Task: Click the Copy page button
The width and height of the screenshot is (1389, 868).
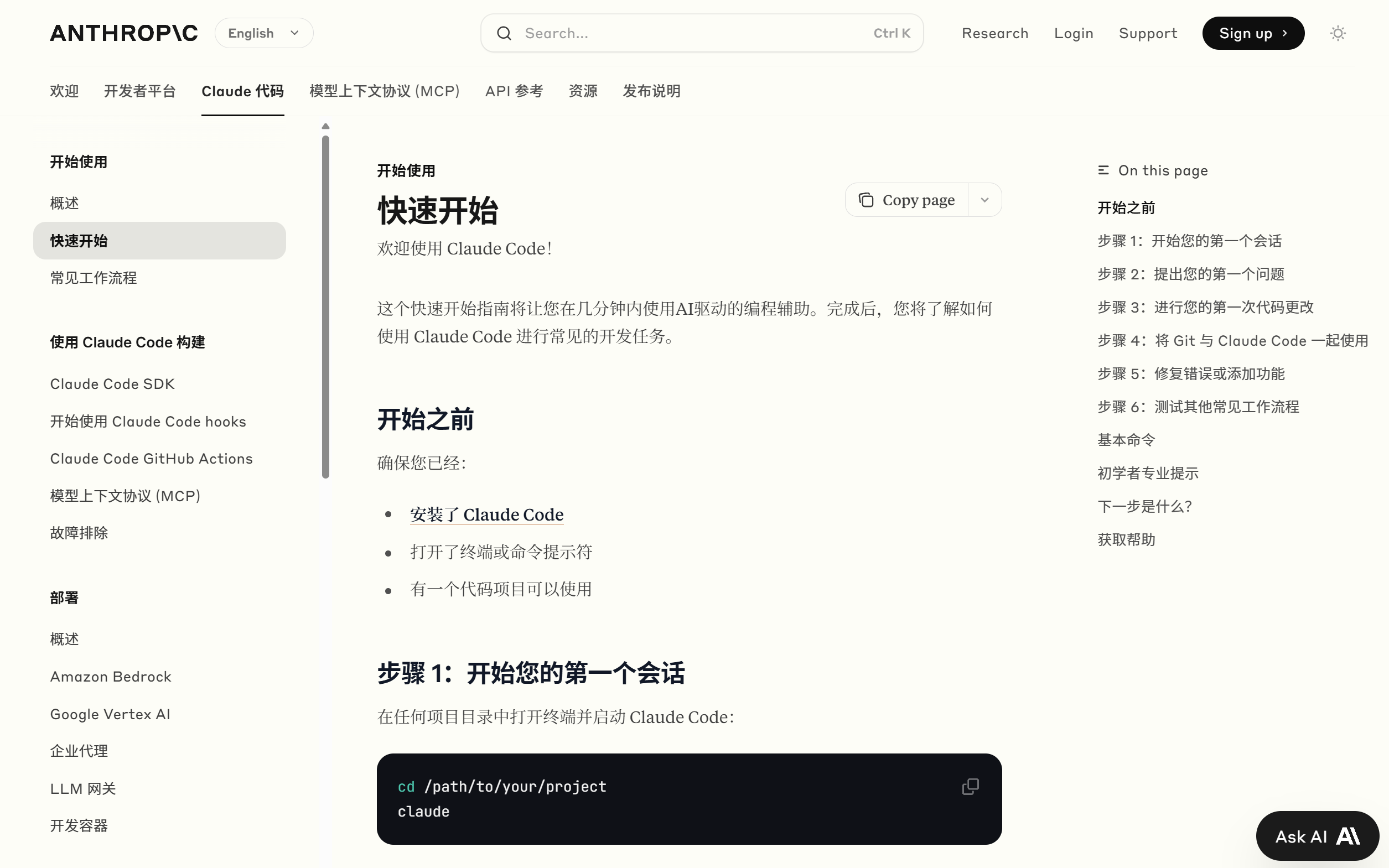Action: [906, 200]
